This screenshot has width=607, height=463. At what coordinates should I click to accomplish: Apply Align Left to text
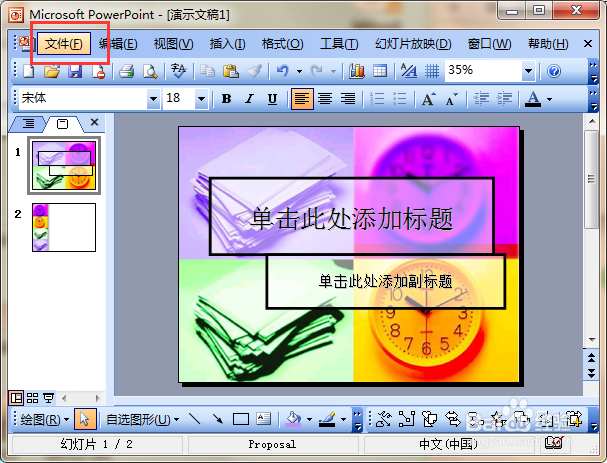click(302, 99)
